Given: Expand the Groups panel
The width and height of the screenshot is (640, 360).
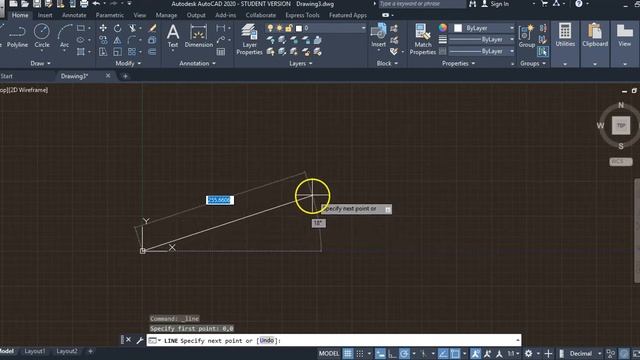Looking at the screenshot, I should coord(533,63).
